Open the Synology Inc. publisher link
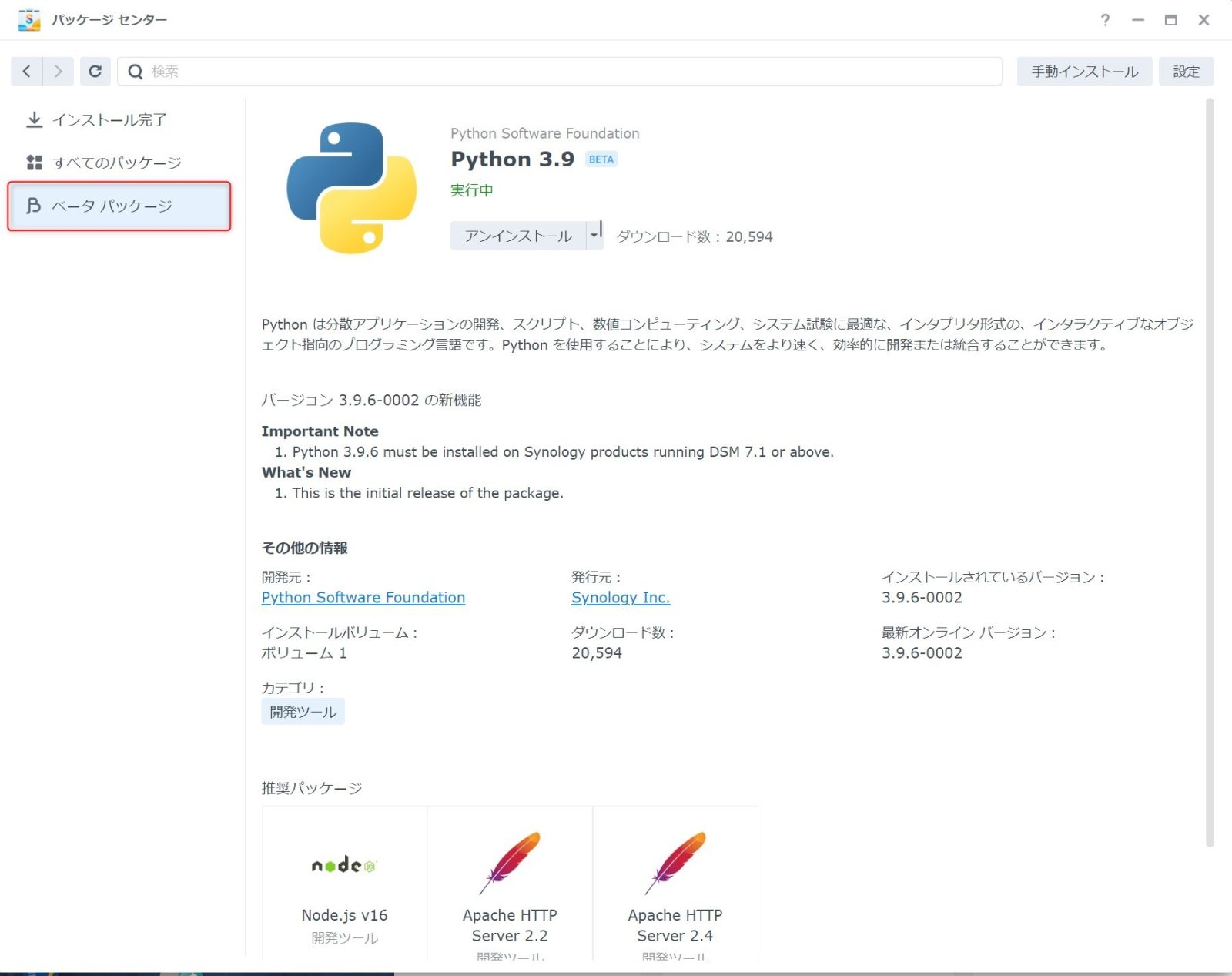The height and width of the screenshot is (976, 1232). click(x=621, y=598)
